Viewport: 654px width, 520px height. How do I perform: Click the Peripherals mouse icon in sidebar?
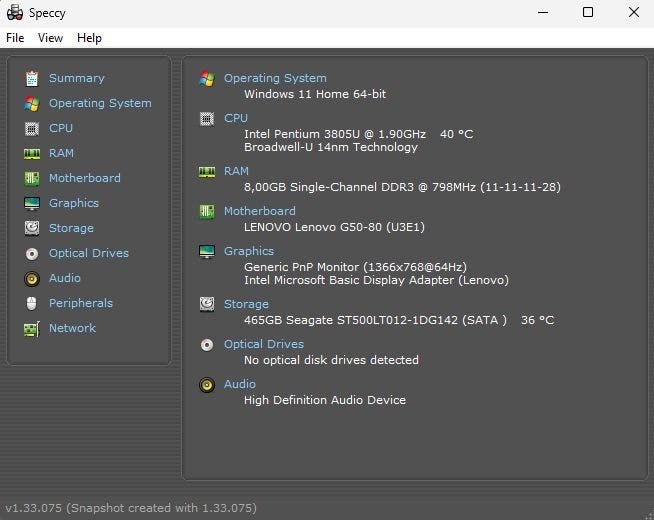[x=32, y=304]
